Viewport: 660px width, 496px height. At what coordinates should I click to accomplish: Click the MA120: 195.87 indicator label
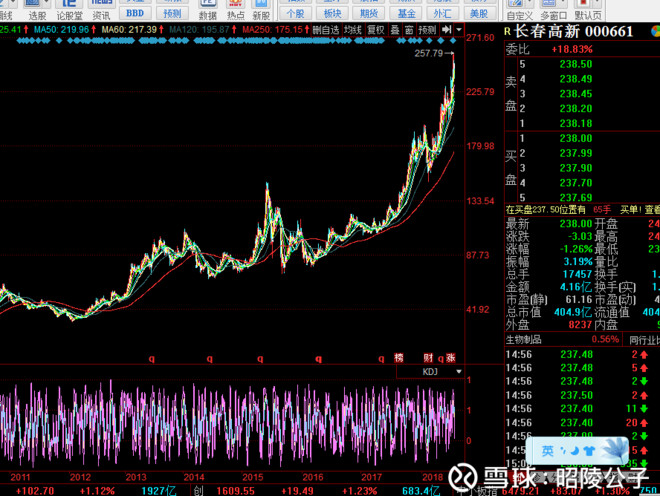click(x=199, y=30)
